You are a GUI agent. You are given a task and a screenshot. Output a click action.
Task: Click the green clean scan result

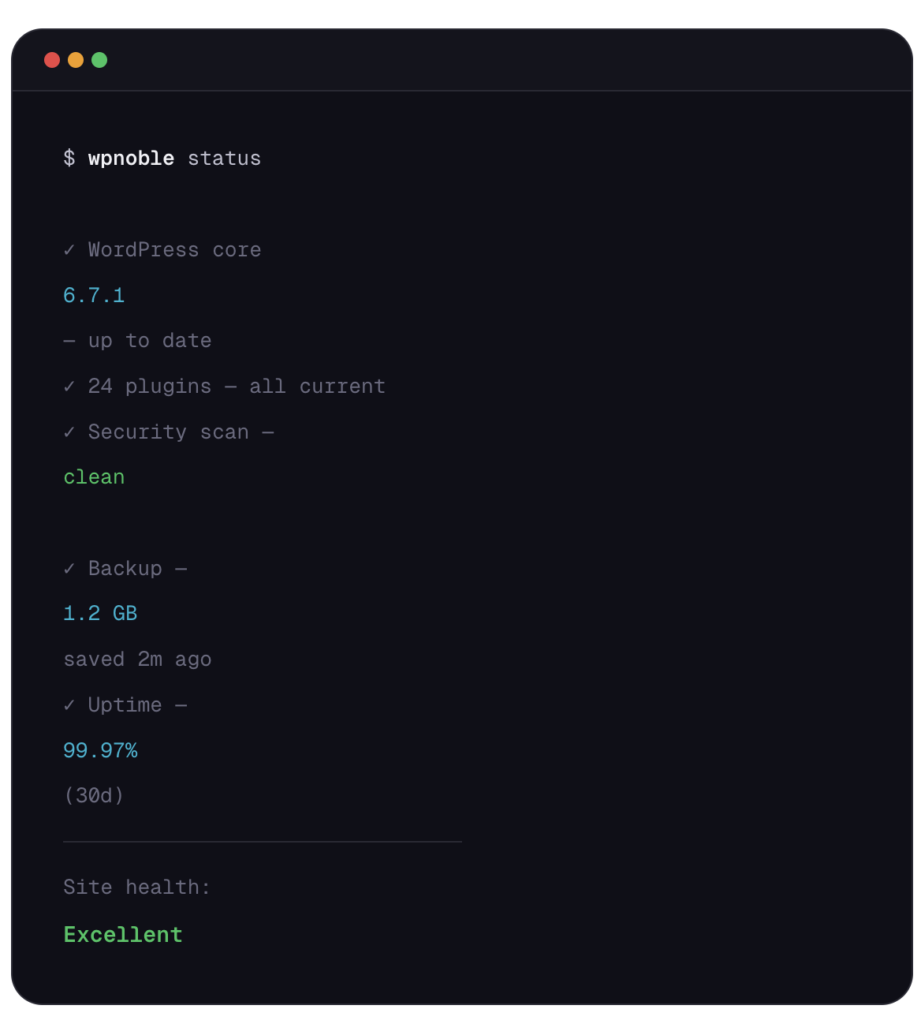[94, 477]
